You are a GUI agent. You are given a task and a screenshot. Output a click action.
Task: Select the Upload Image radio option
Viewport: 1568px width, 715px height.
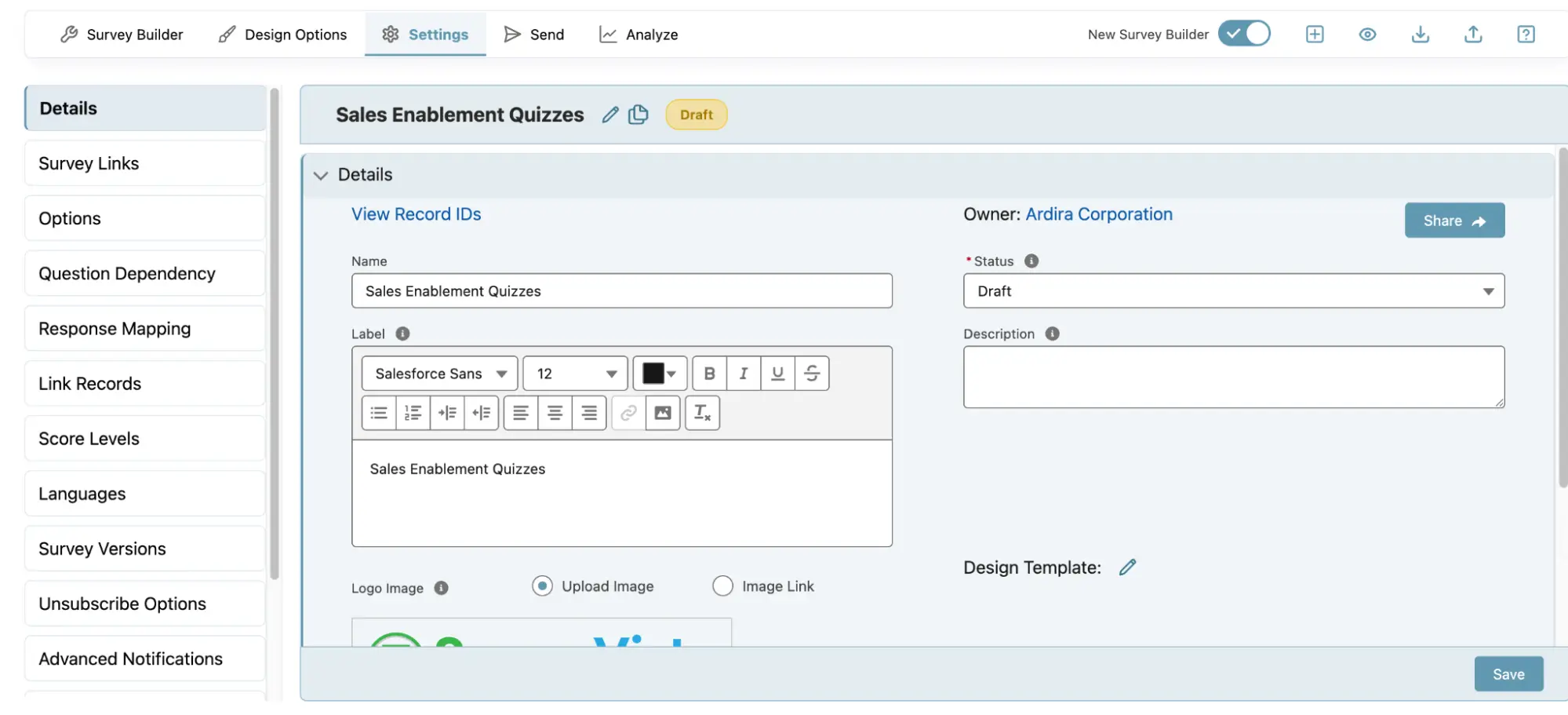click(542, 586)
